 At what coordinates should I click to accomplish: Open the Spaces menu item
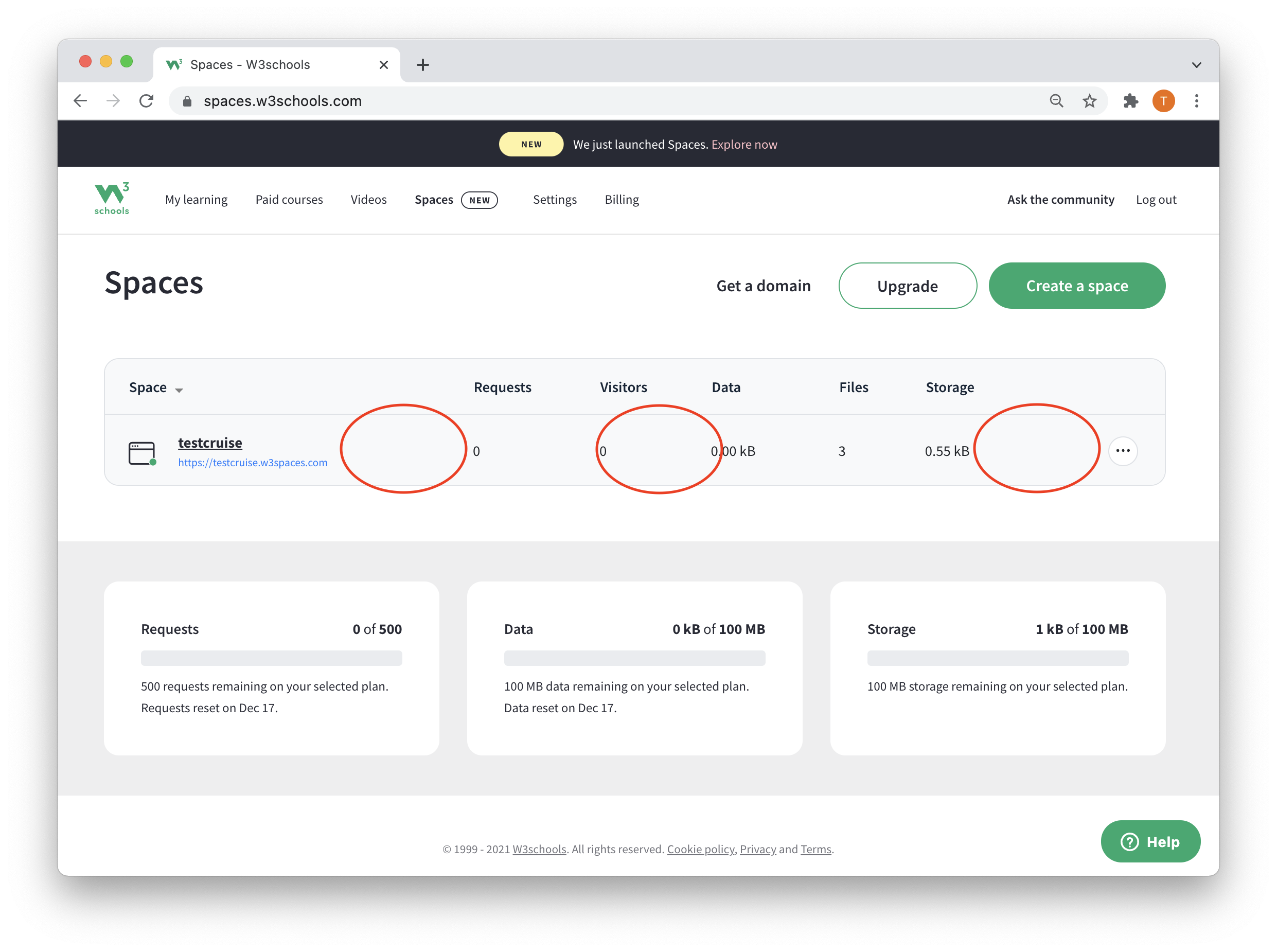(434, 199)
